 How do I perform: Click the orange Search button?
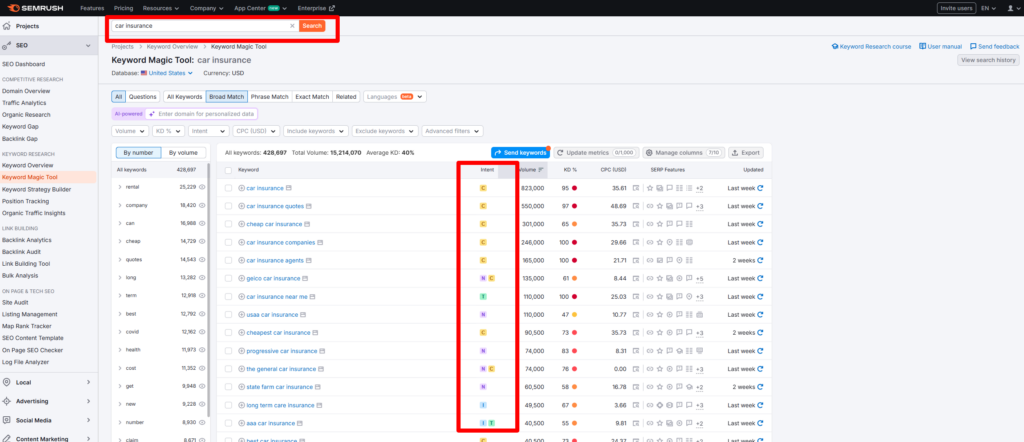click(312, 26)
